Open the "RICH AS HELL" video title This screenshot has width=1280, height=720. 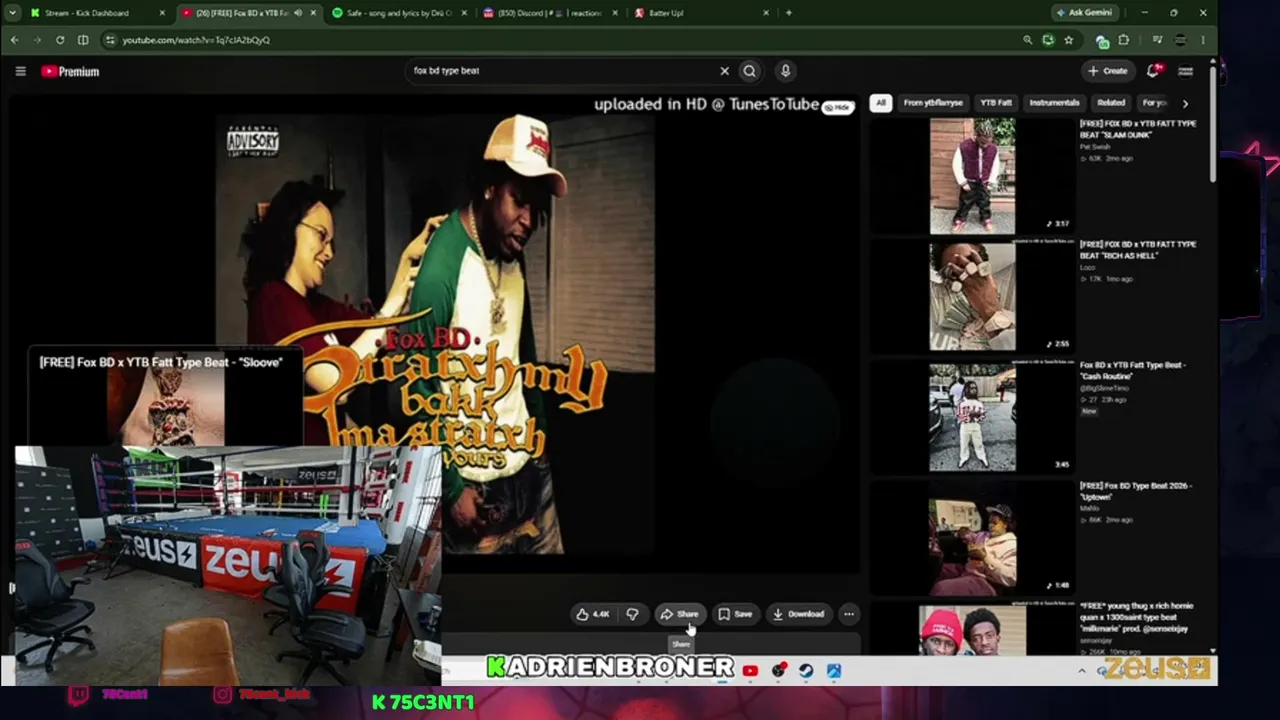tap(1138, 250)
